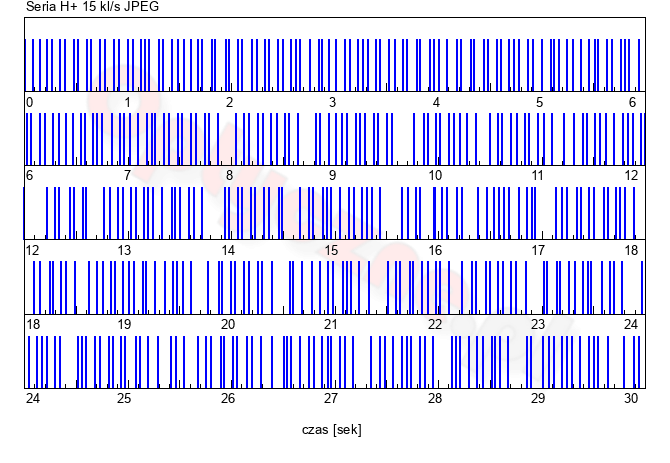Click the 16 second tick label
Screen dimensions: 670x463
tap(435, 250)
